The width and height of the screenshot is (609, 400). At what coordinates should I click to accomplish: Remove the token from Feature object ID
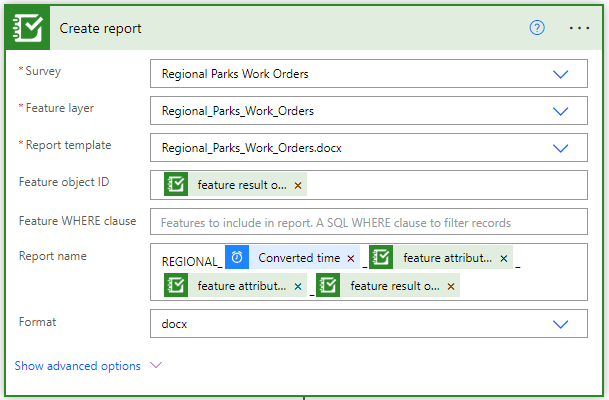299,185
